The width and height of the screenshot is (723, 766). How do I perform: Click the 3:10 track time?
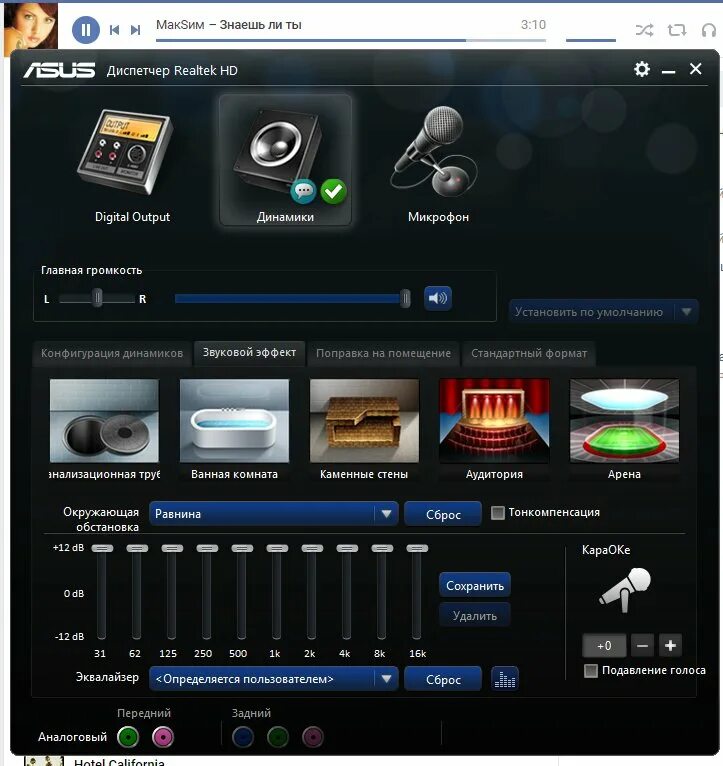tap(533, 24)
